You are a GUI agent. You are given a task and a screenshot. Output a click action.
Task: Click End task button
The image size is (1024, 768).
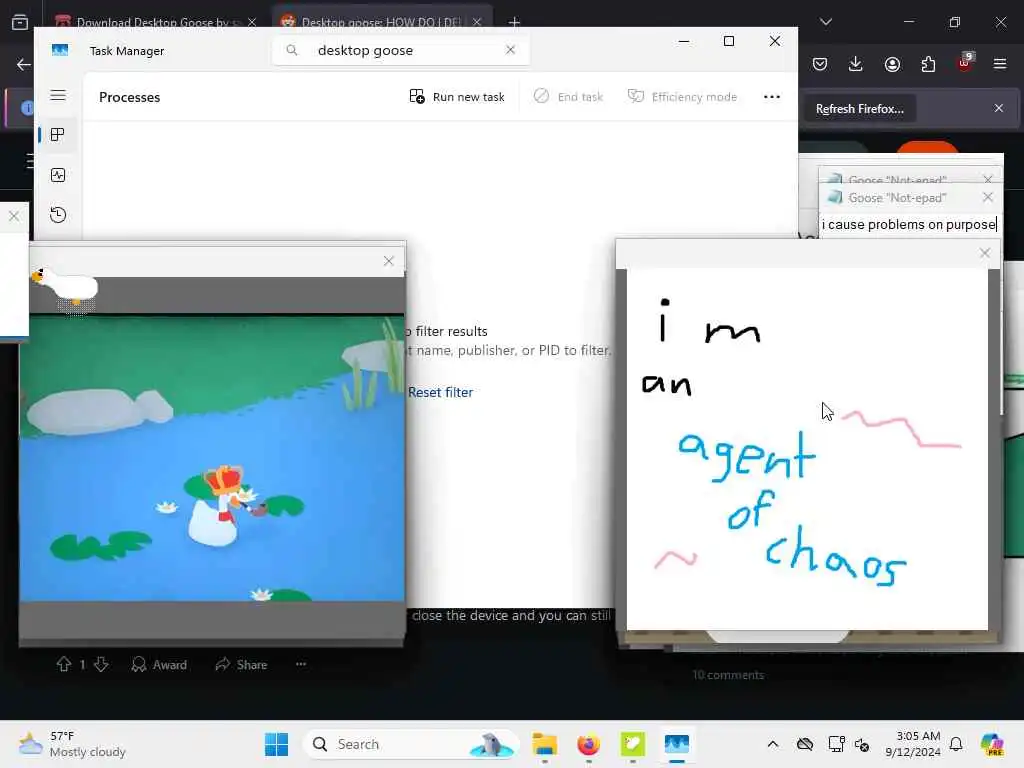click(x=568, y=97)
